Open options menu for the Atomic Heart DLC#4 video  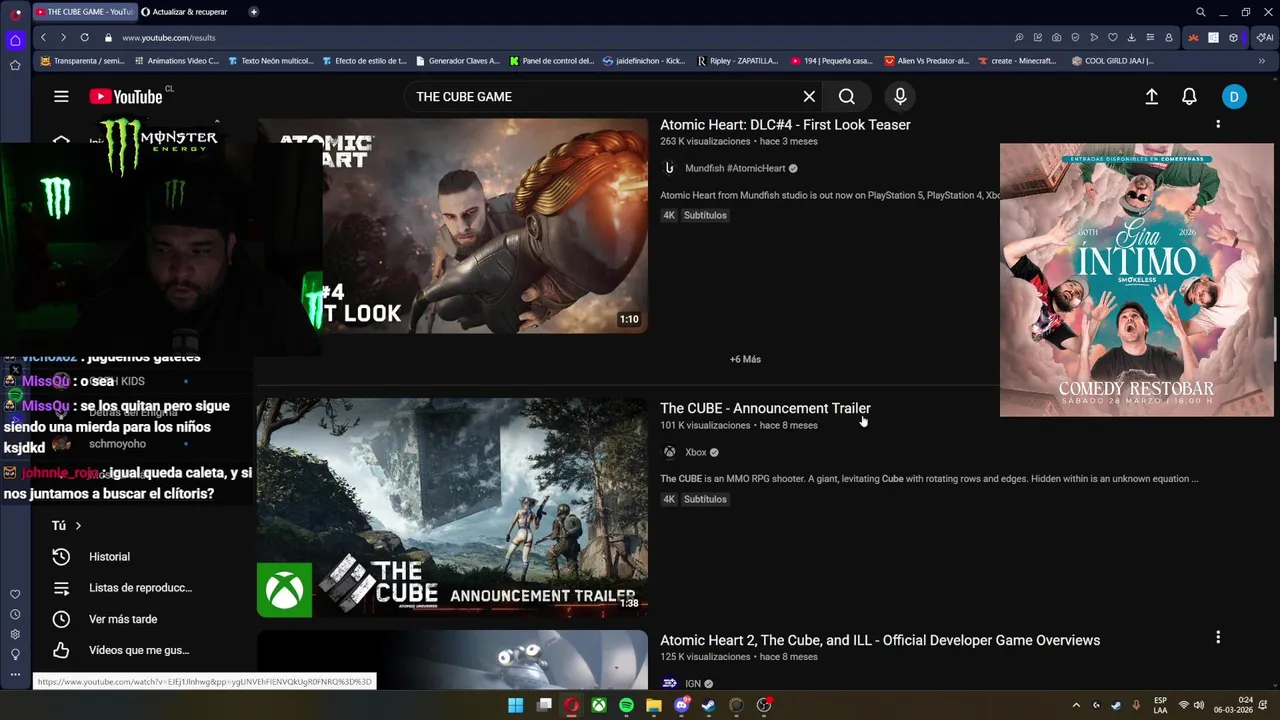pyautogui.click(x=1218, y=124)
